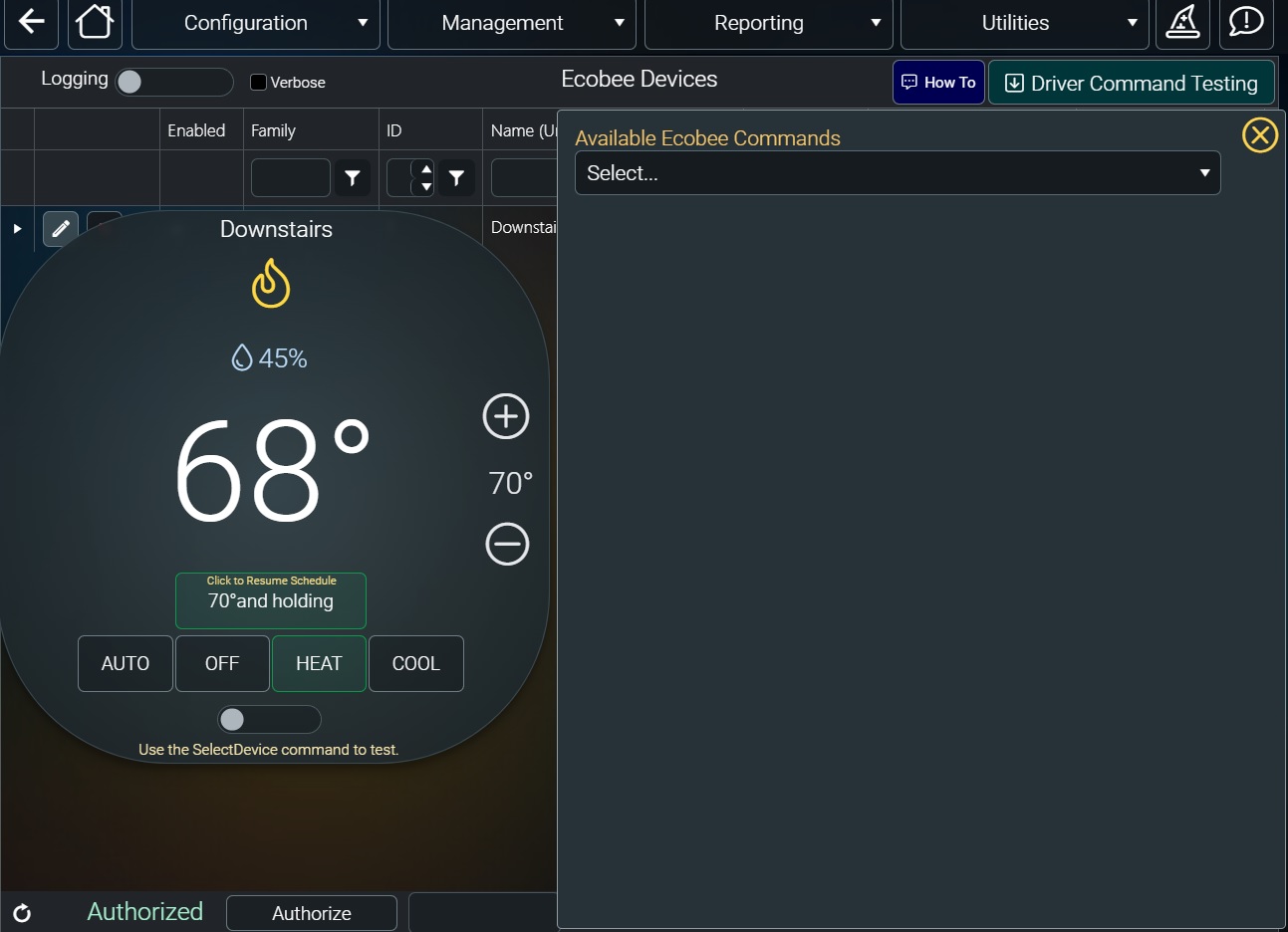Viewport: 1288px width, 932px height.
Task: Decrement the ID filter spinner down
Action: click(426, 186)
